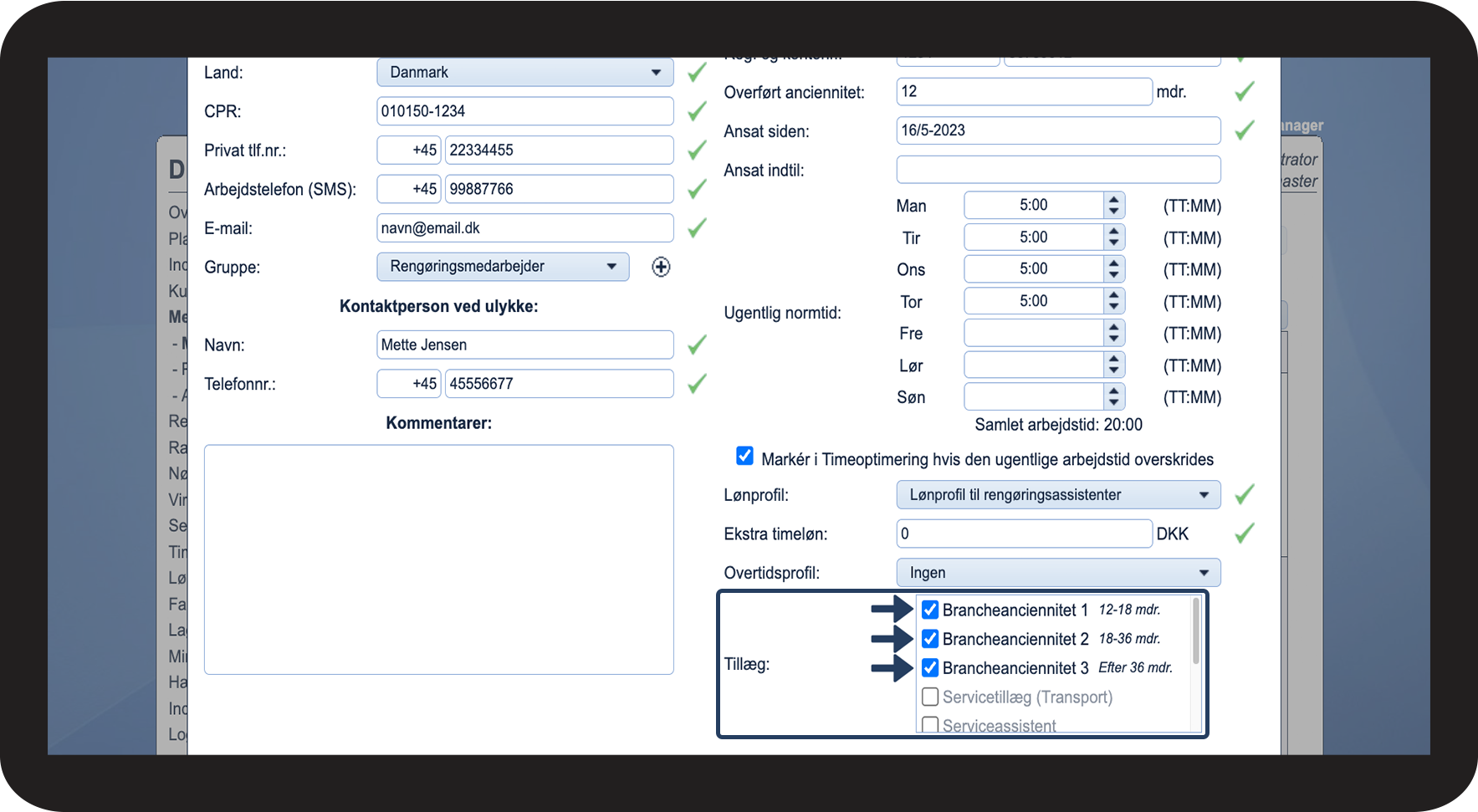
Task: Expand the Overtidsprofil dropdown showing Ingen
Action: (1057, 573)
